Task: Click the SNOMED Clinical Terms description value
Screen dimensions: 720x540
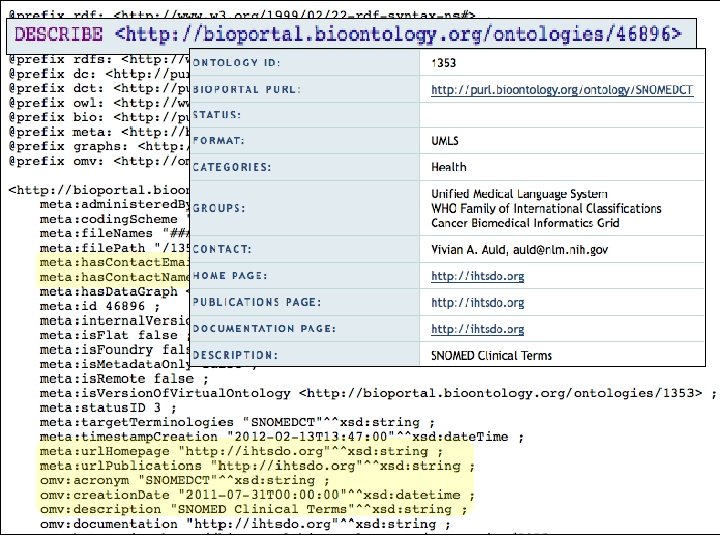Action: pyautogui.click(x=491, y=355)
